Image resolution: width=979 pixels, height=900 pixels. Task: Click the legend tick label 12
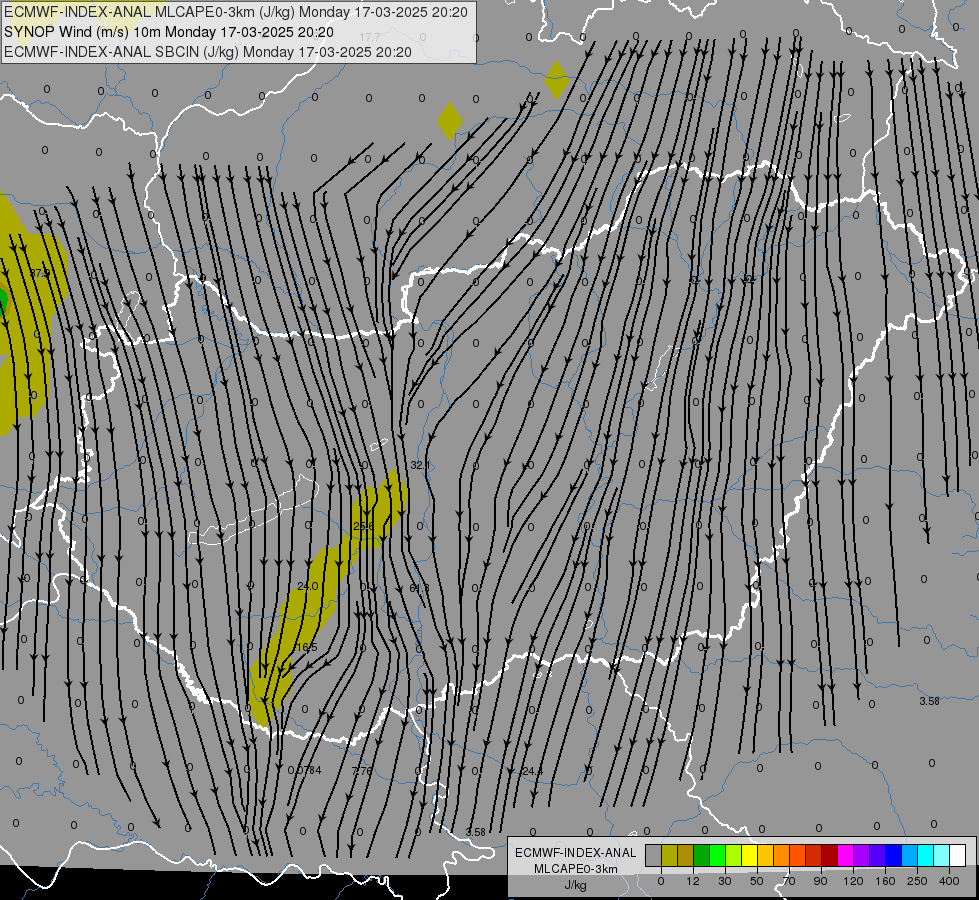tap(693, 881)
